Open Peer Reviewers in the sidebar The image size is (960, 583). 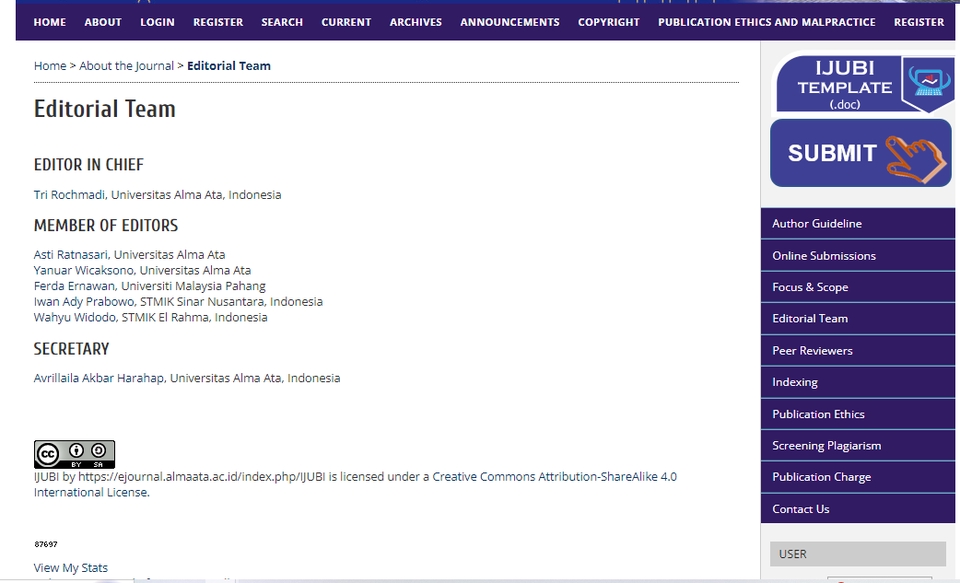click(858, 350)
